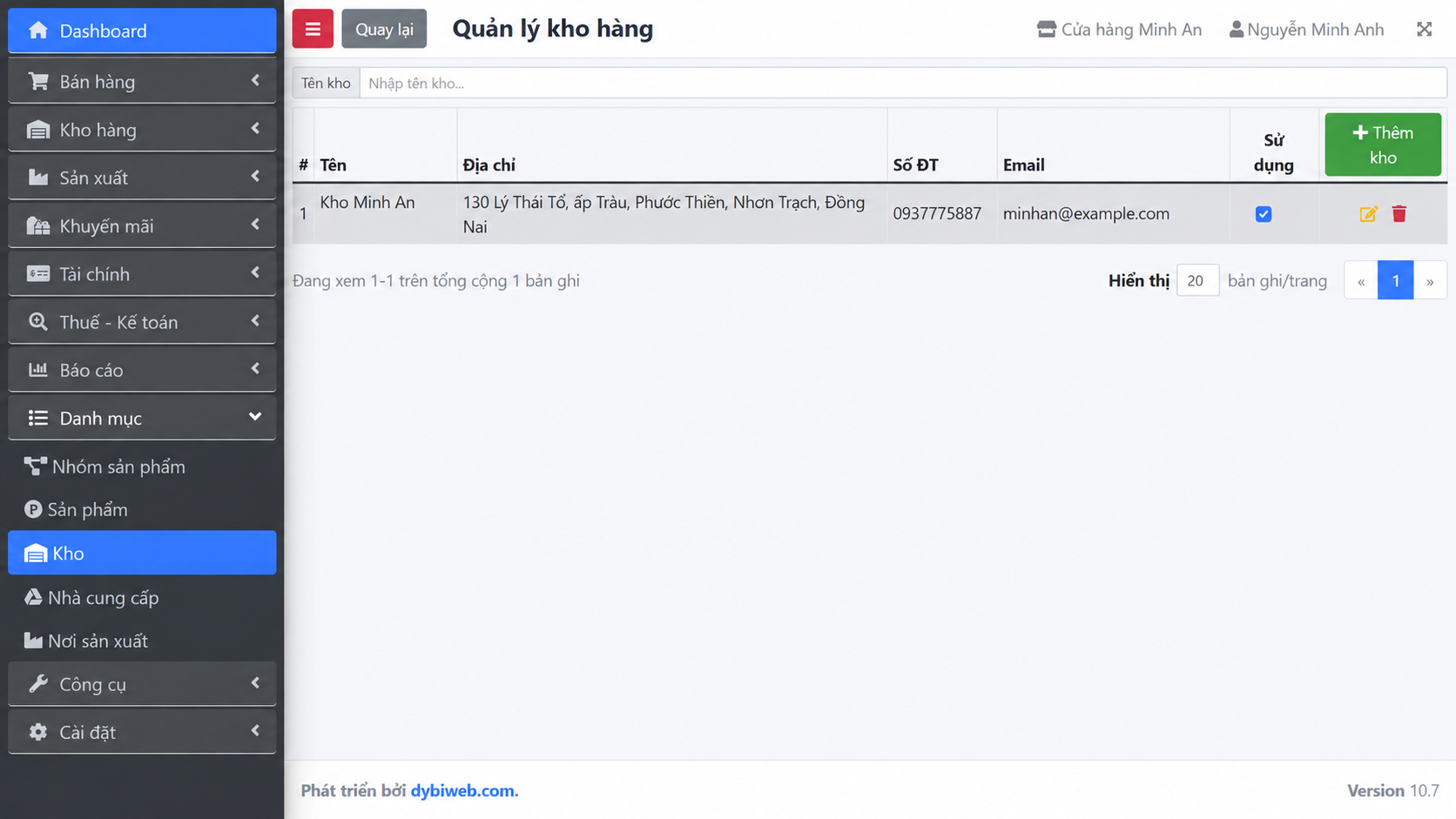Click the store icon beside Cửa hàng Minh An
Image resolution: width=1456 pixels, height=819 pixels.
[x=1047, y=30]
